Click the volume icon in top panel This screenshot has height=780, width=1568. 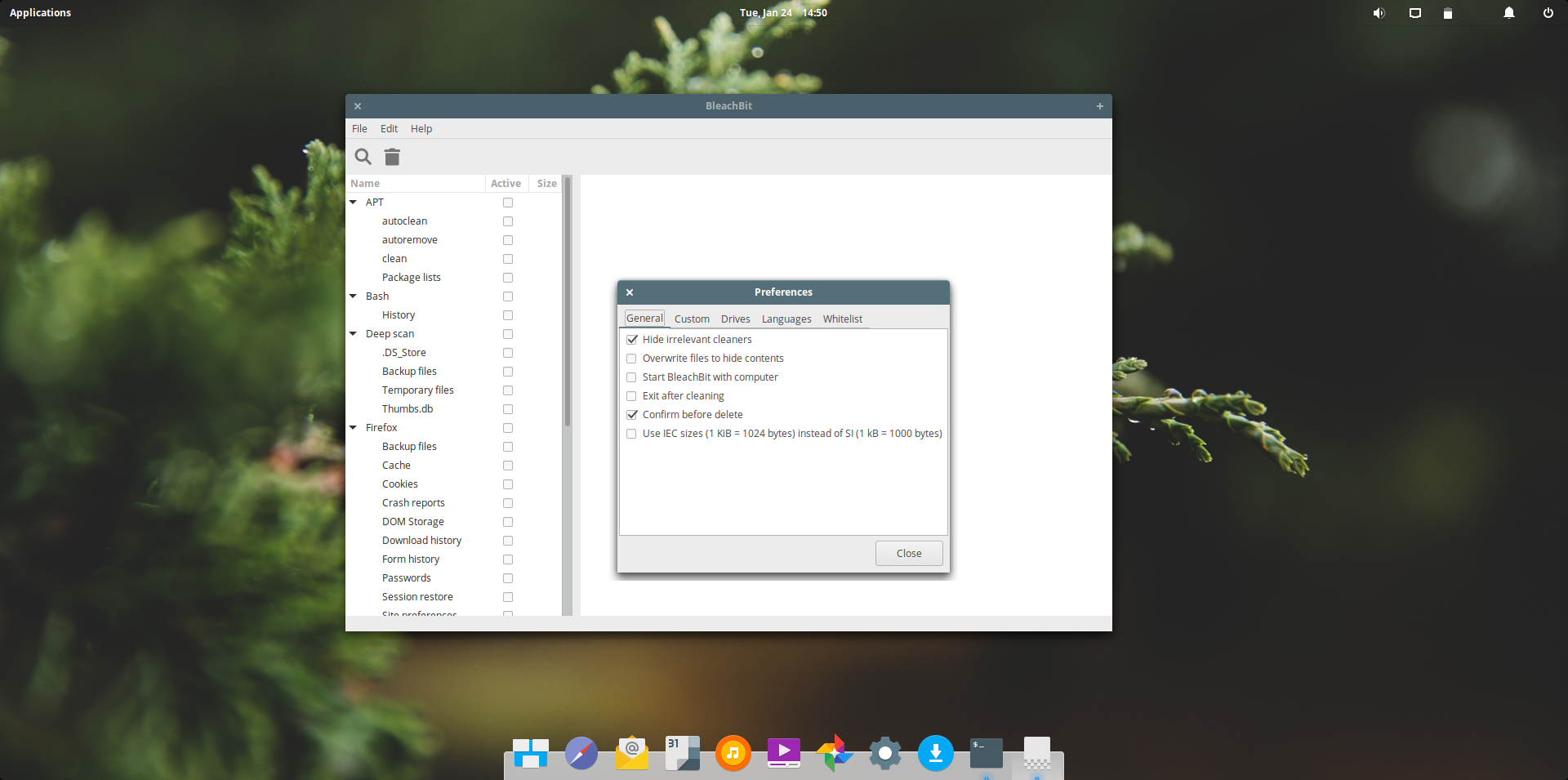point(1379,13)
